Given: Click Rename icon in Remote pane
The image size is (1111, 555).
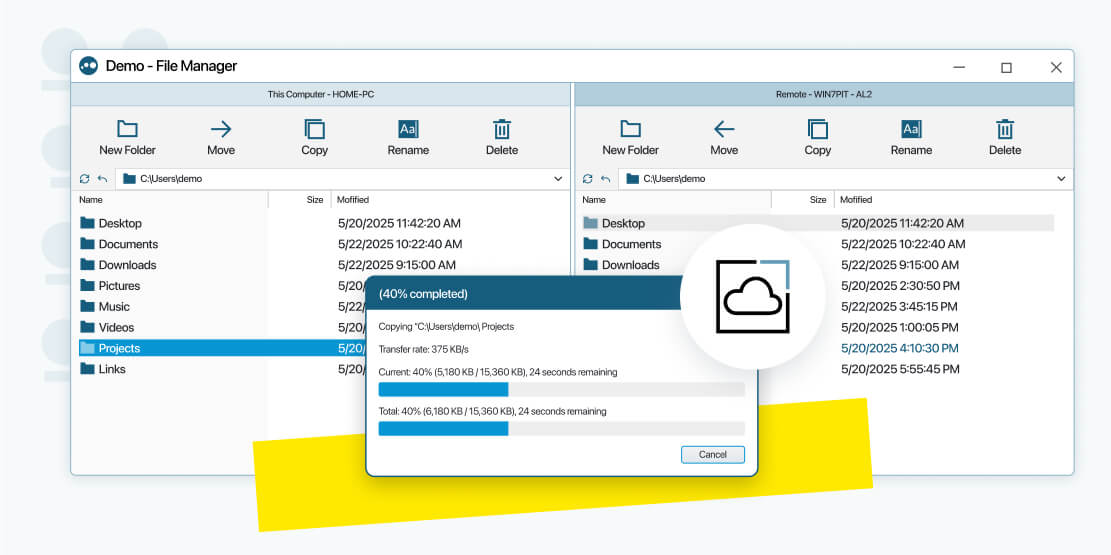Looking at the screenshot, I should [x=911, y=129].
